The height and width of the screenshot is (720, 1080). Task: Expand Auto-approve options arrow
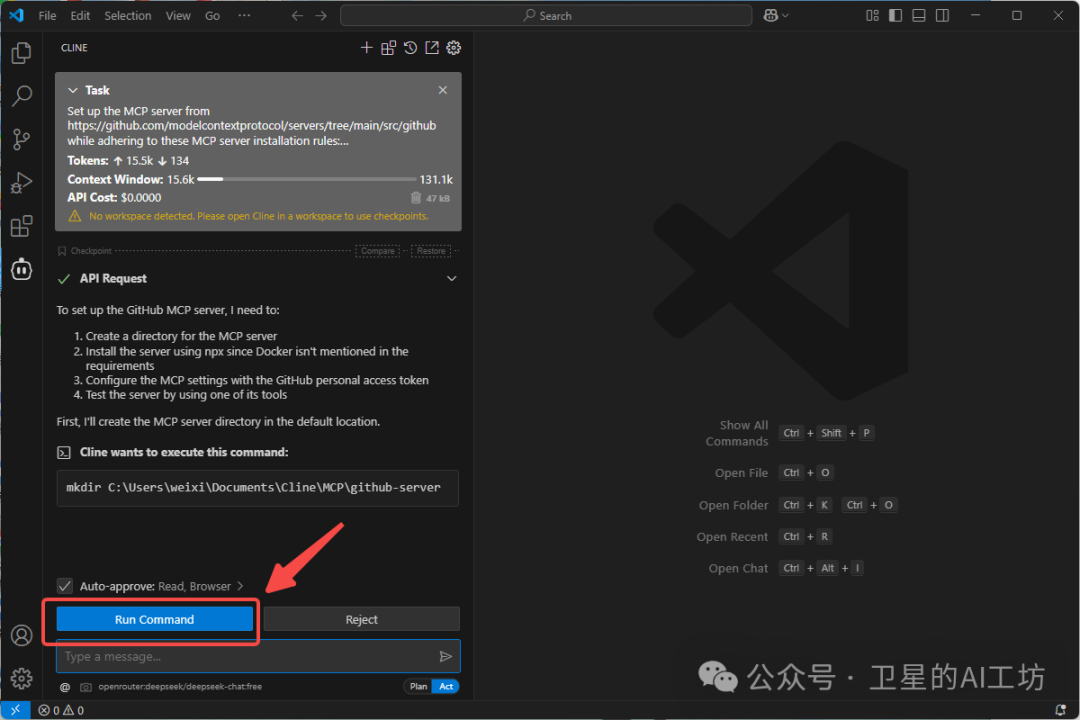click(240, 586)
